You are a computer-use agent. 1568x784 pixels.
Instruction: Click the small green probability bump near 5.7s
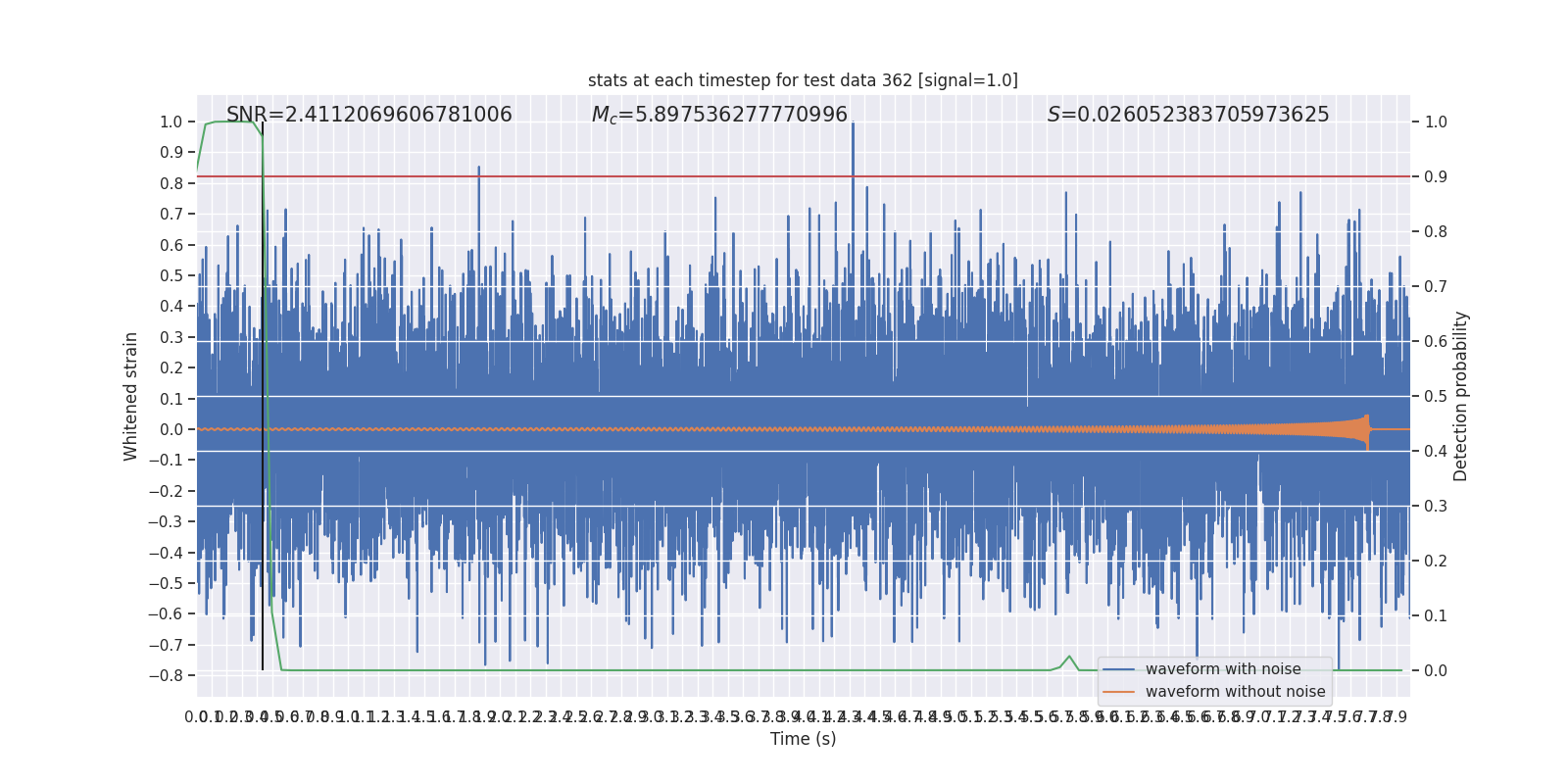[x=1069, y=661]
